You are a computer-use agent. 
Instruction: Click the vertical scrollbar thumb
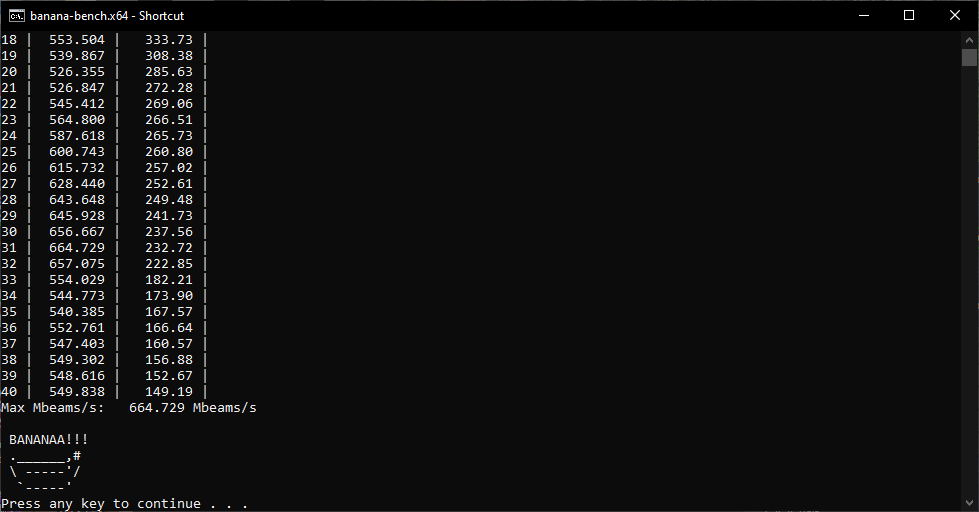969,57
